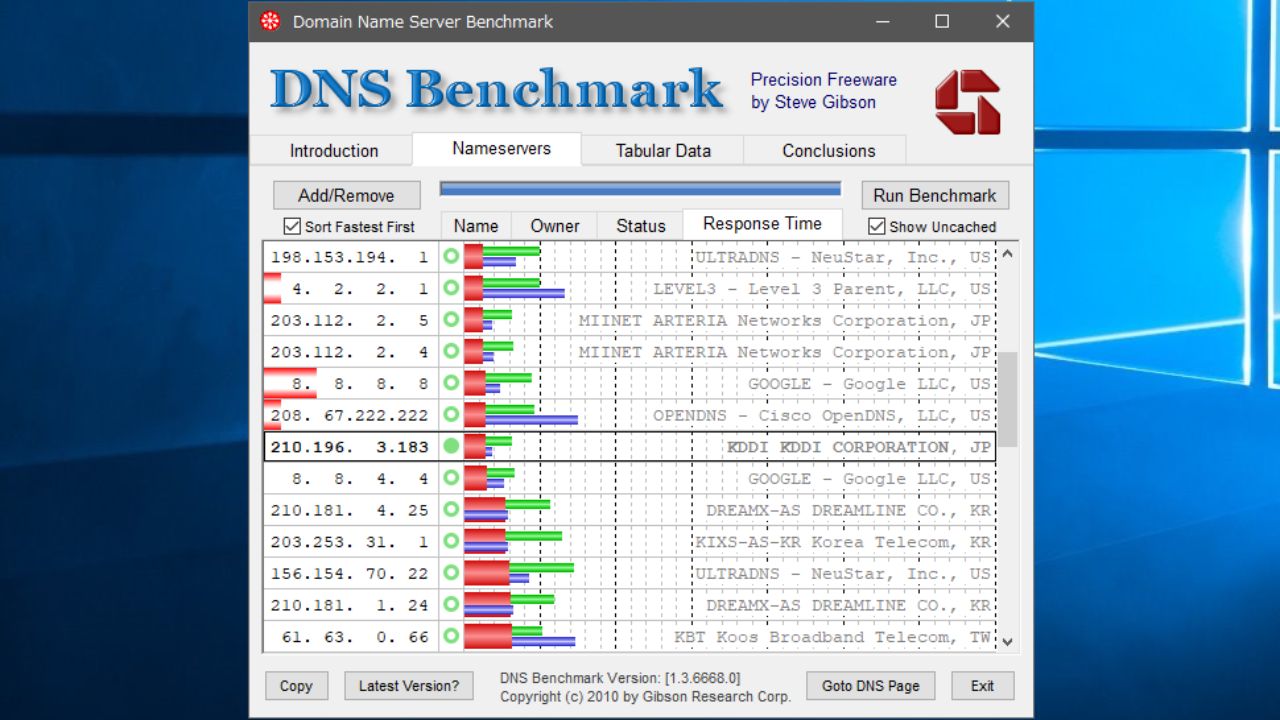Click the scroll down arrow of server list
Image resolution: width=1280 pixels, height=720 pixels.
1007,641
